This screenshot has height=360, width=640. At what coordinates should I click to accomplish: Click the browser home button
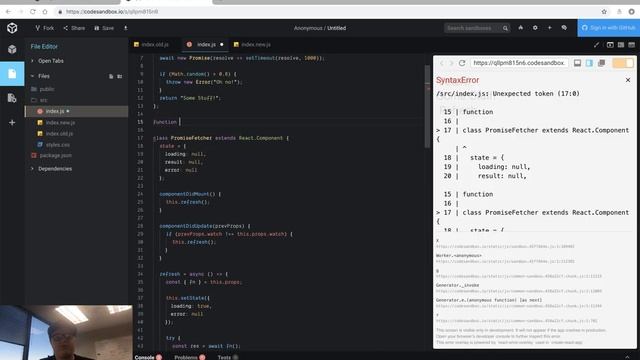pyautogui.click(x=45, y=12)
